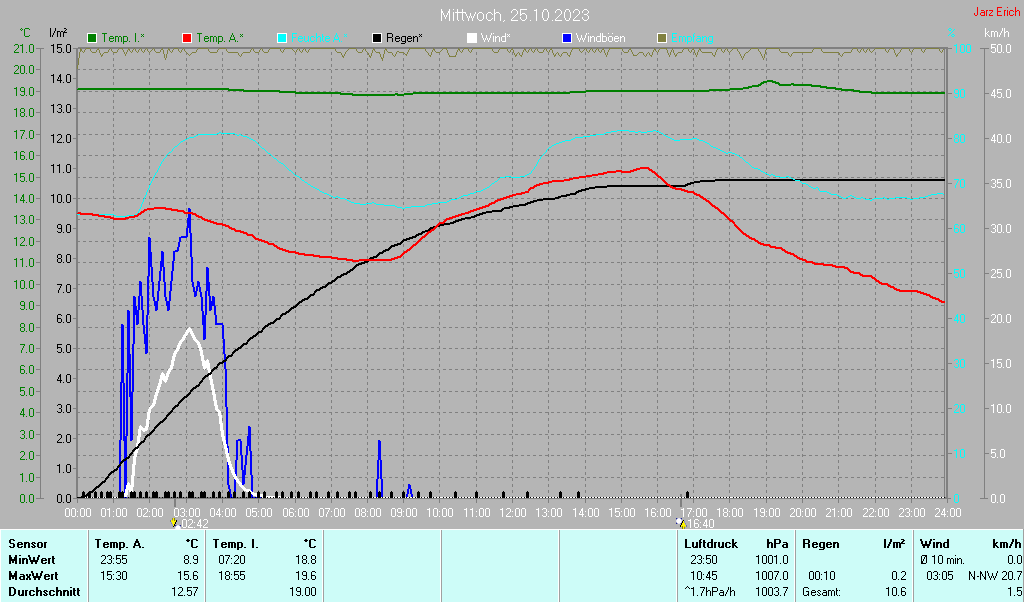
Task: Click the olive-colored legend square
Action: pyautogui.click(x=661, y=38)
